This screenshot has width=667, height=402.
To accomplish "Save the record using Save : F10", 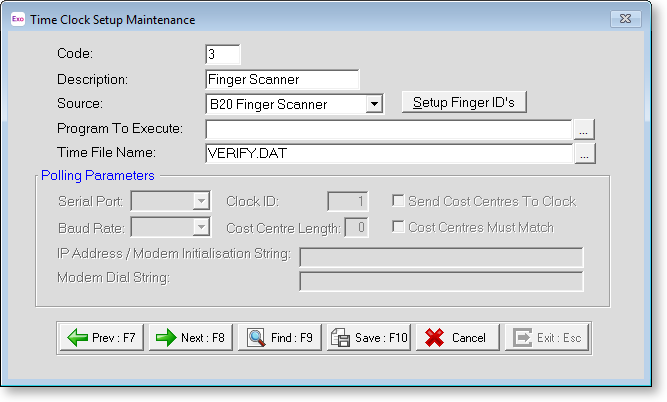I will (369, 338).
